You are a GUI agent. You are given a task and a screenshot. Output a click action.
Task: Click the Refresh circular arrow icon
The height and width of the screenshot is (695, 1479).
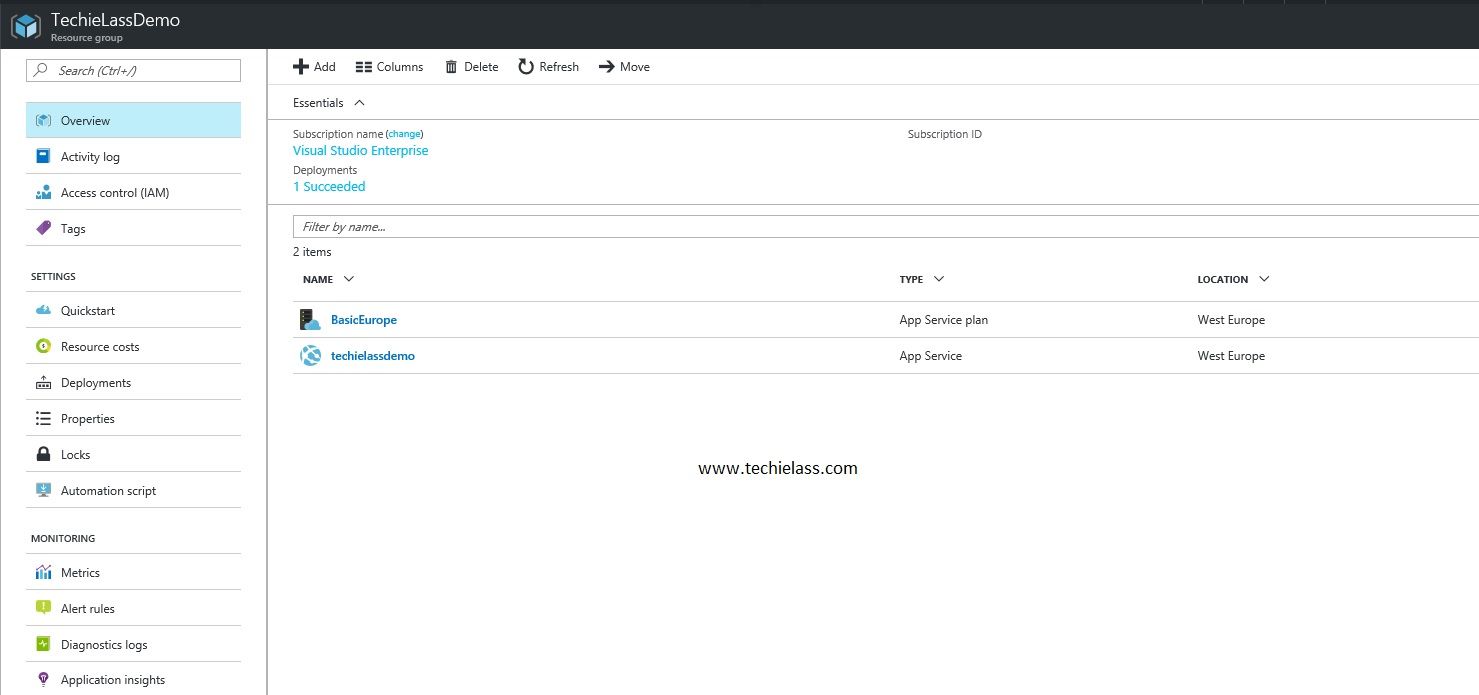pyautogui.click(x=525, y=66)
